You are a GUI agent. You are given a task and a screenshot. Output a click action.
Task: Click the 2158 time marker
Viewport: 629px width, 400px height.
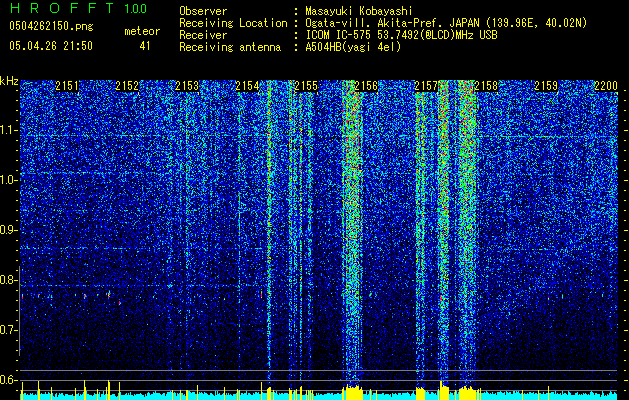pos(486,86)
